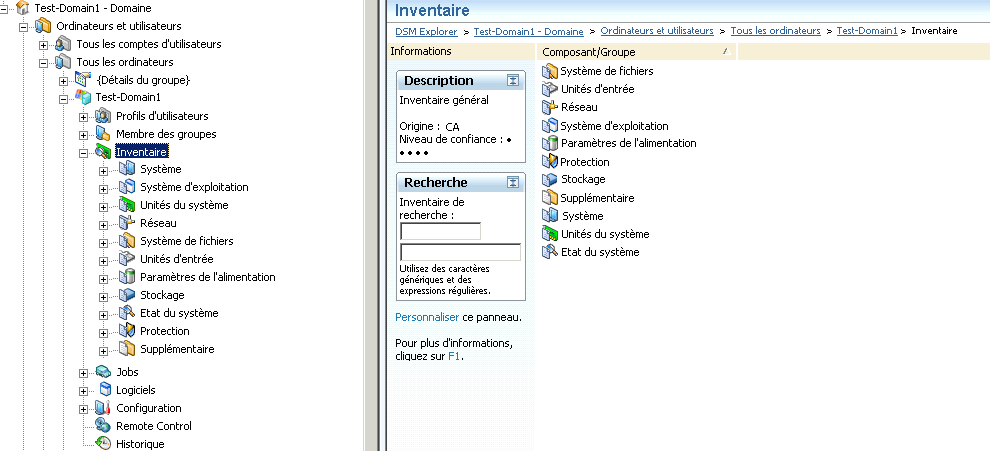Click the Historique clock icon
990x451 pixels.
[103, 443]
